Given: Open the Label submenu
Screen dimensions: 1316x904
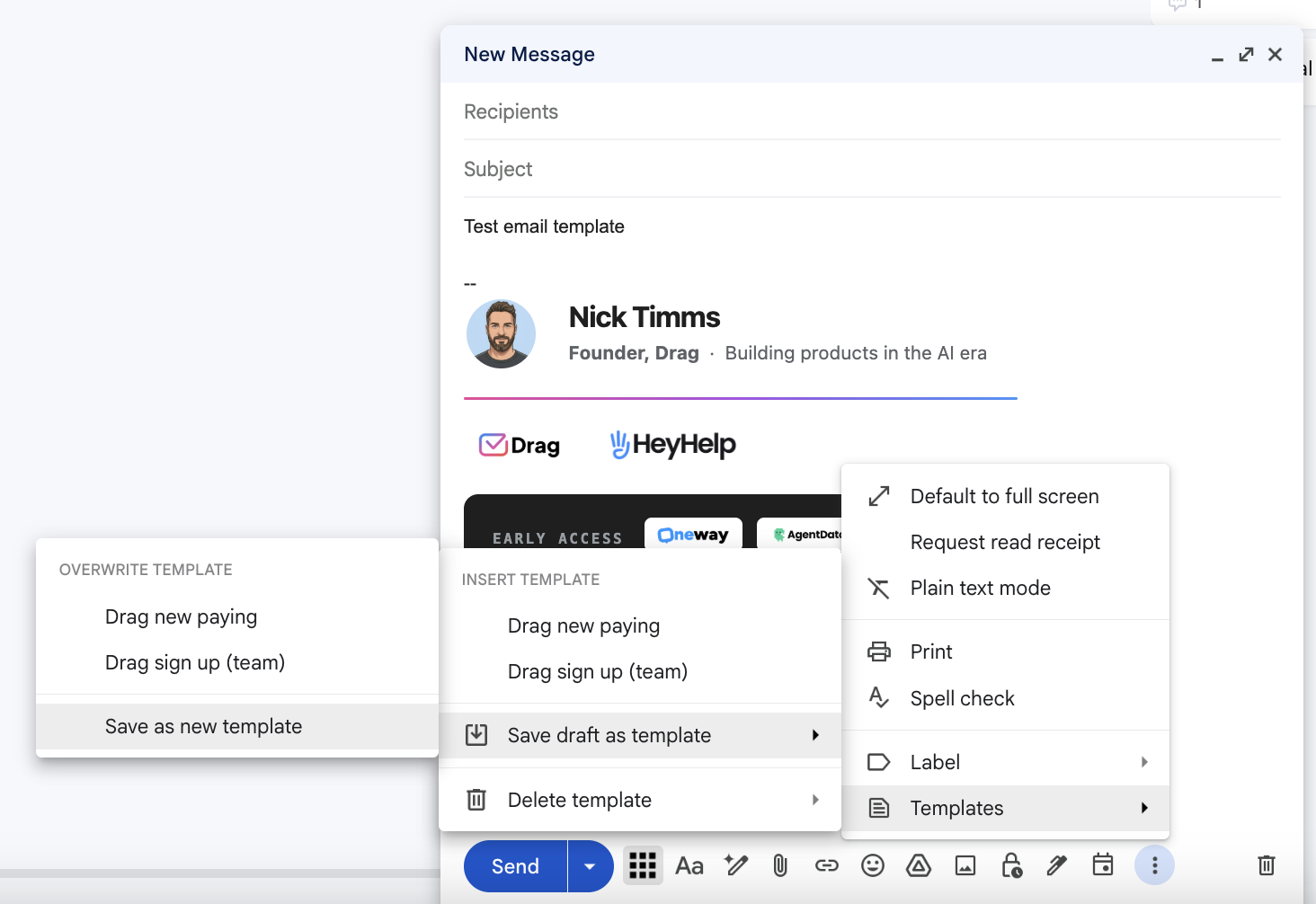Looking at the screenshot, I should click(x=1005, y=762).
